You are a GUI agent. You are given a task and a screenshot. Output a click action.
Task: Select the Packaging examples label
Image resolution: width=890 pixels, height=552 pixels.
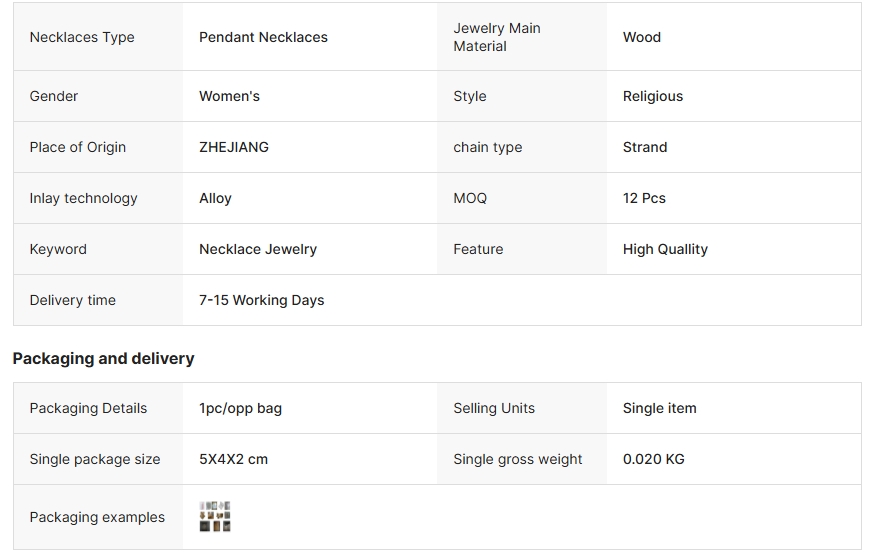coord(97,517)
